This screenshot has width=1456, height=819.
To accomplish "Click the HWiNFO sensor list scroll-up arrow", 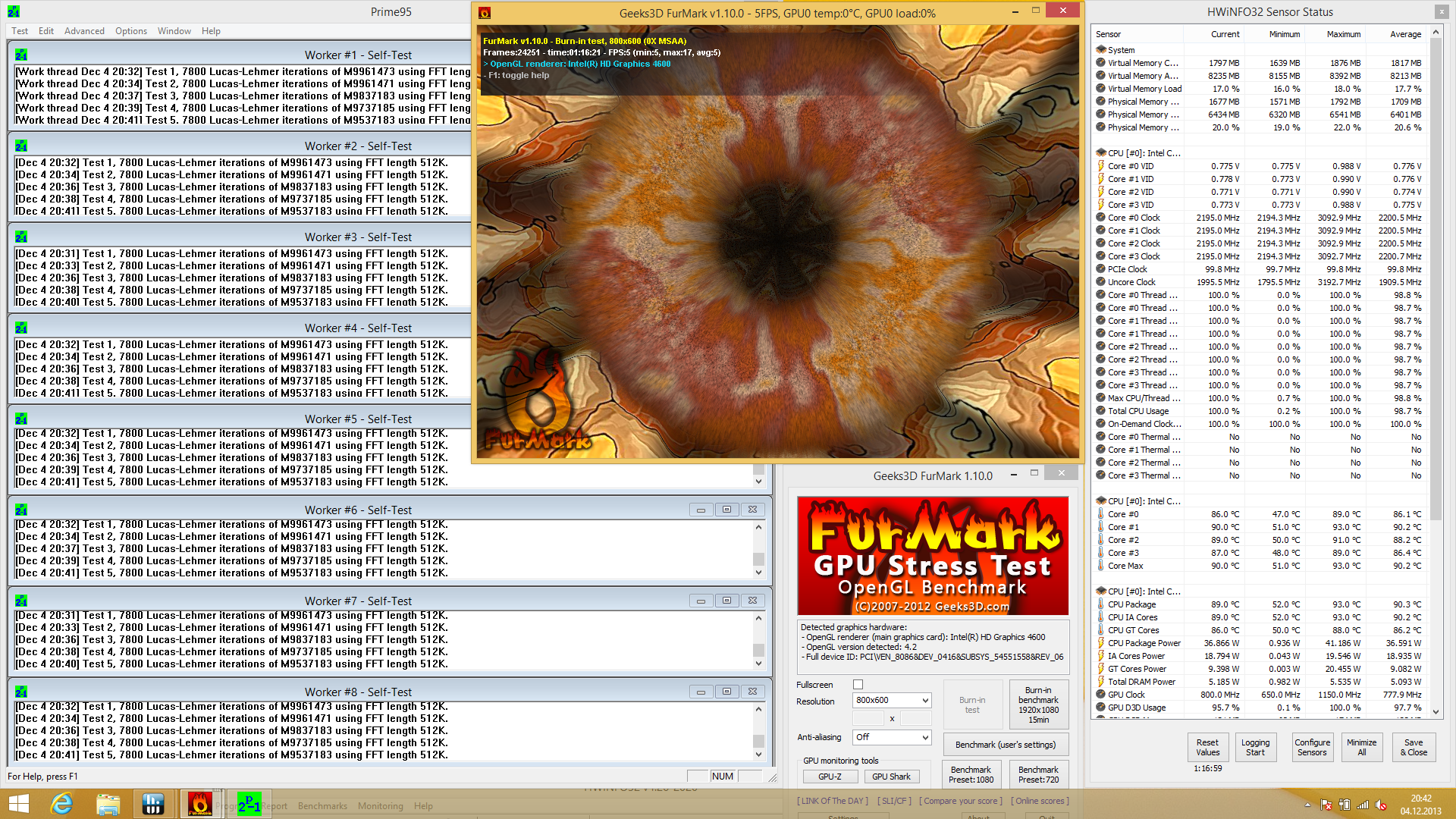I will [x=1436, y=33].
